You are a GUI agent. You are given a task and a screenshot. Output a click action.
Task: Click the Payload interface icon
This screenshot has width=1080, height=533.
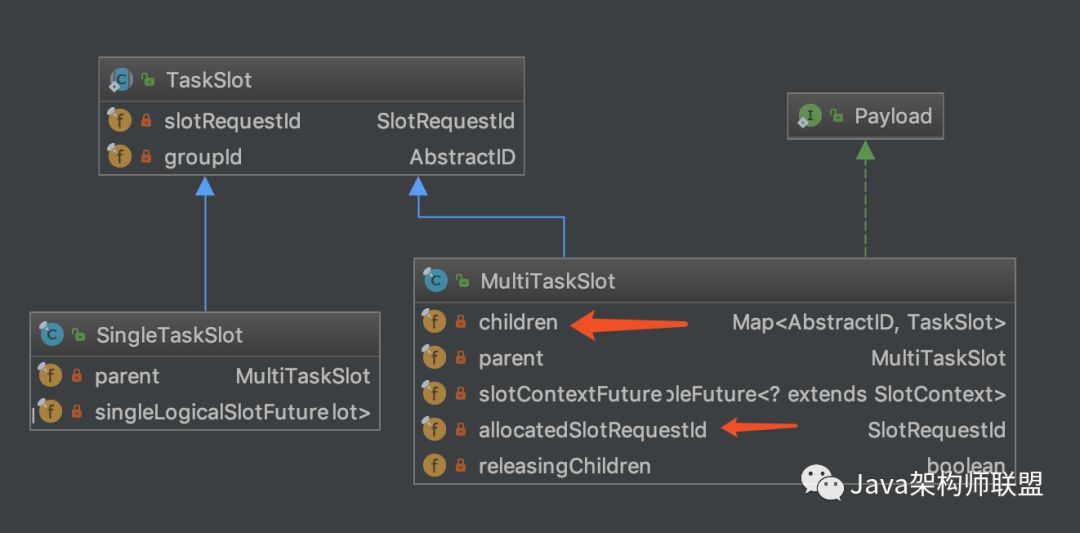click(x=809, y=117)
